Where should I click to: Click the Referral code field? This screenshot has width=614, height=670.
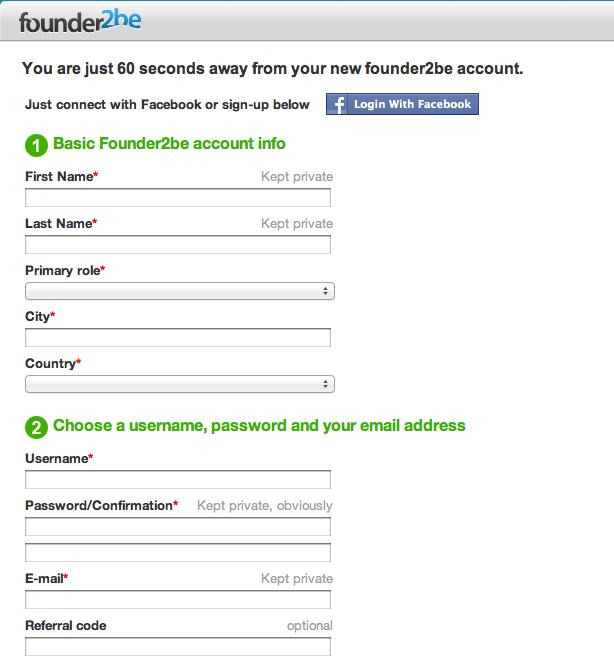click(x=178, y=647)
